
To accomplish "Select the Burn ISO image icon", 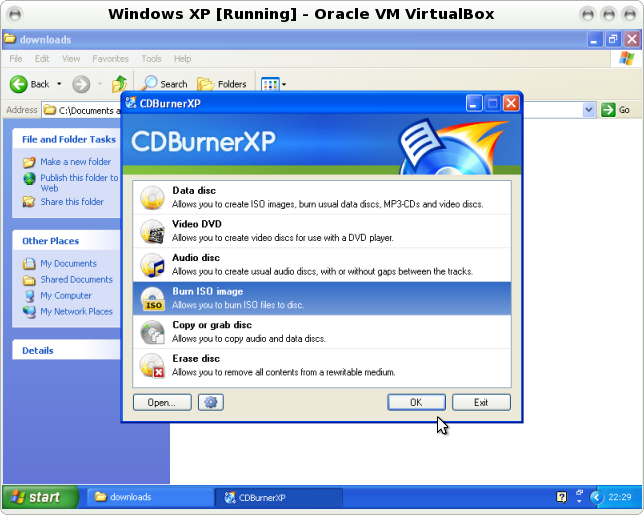I will [152, 299].
